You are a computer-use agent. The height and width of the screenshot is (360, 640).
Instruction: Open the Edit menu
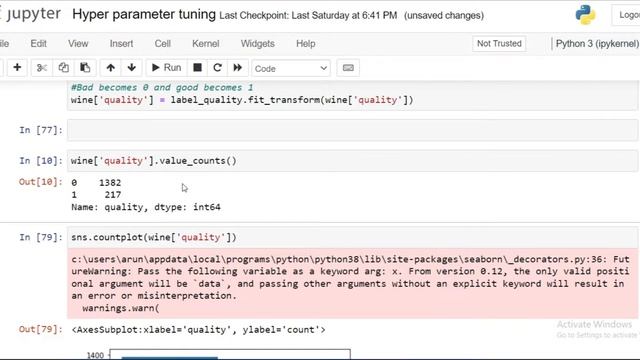click(38, 44)
